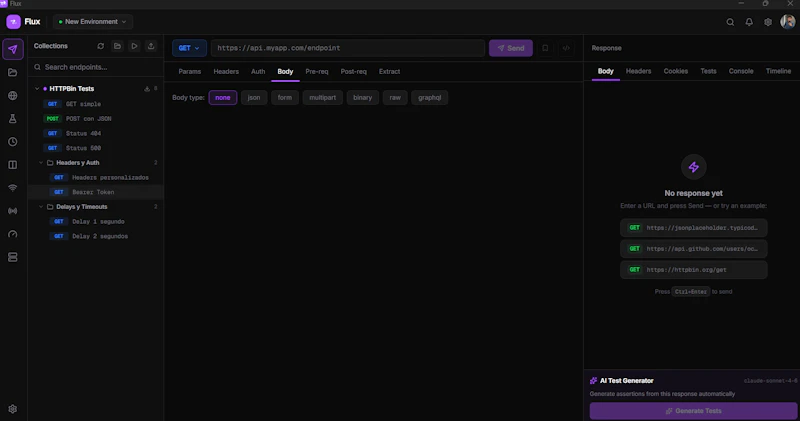Select body type none
The width and height of the screenshot is (800, 421).
click(222, 97)
